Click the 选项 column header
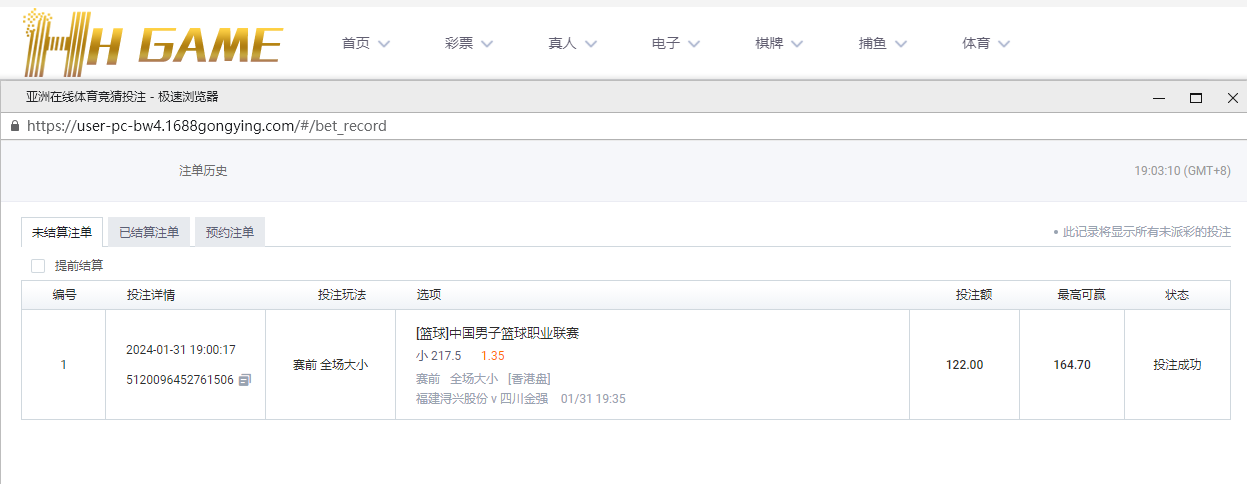 [429, 295]
